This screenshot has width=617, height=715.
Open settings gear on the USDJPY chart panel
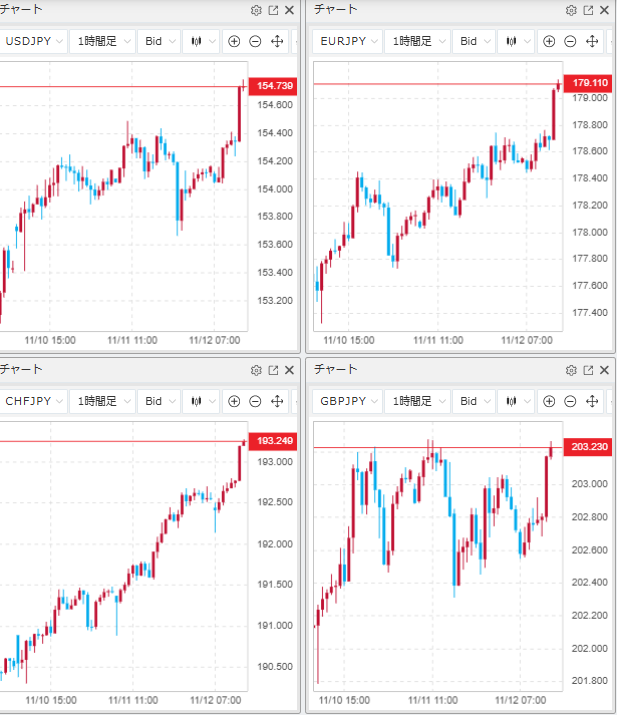[256, 10]
